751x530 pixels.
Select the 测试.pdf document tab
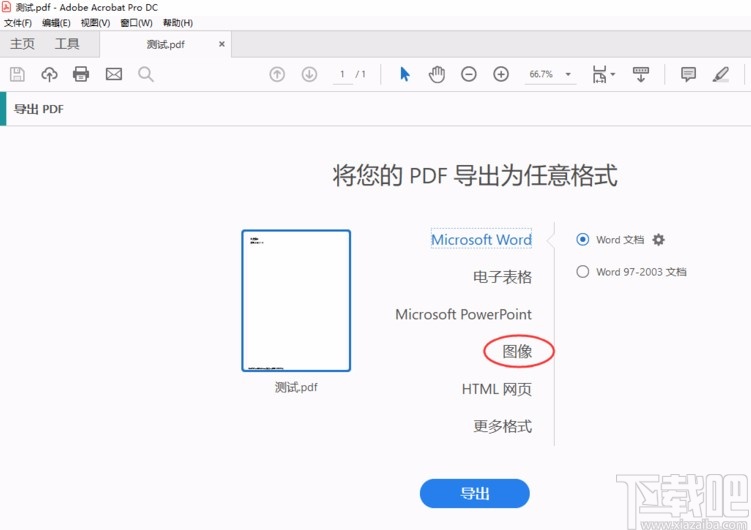point(165,45)
